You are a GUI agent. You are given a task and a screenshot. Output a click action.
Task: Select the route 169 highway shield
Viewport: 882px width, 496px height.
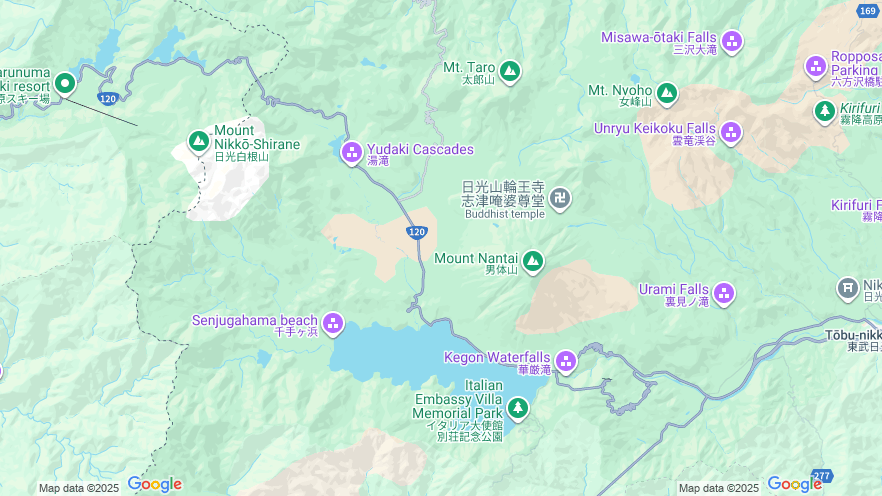tap(868, 11)
